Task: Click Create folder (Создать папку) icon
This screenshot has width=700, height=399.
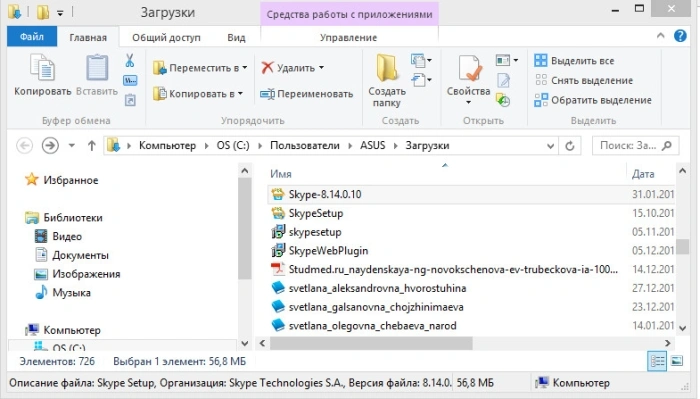Action: (x=387, y=68)
